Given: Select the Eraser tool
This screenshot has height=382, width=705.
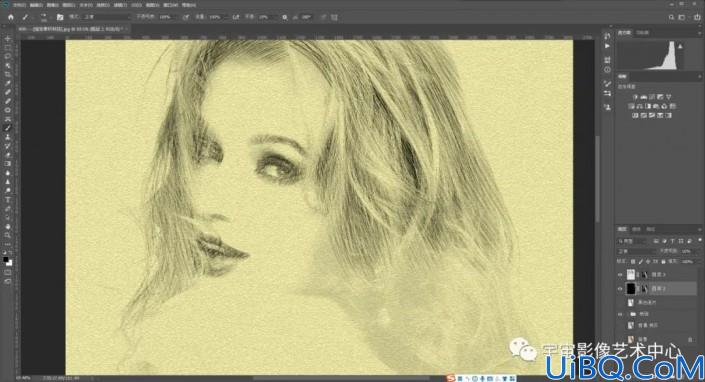Looking at the screenshot, I should click(x=8, y=155).
